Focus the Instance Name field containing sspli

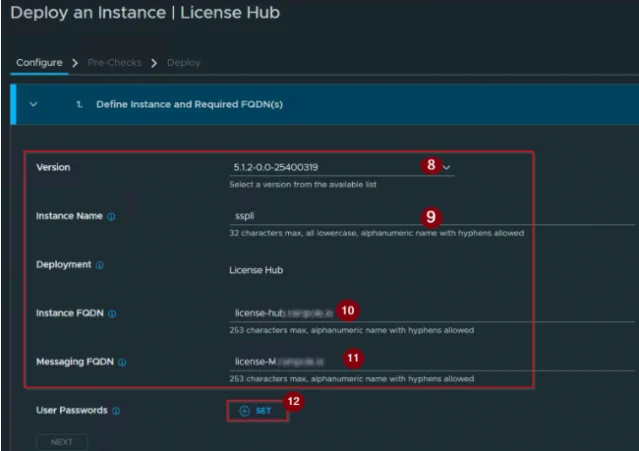point(432,216)
